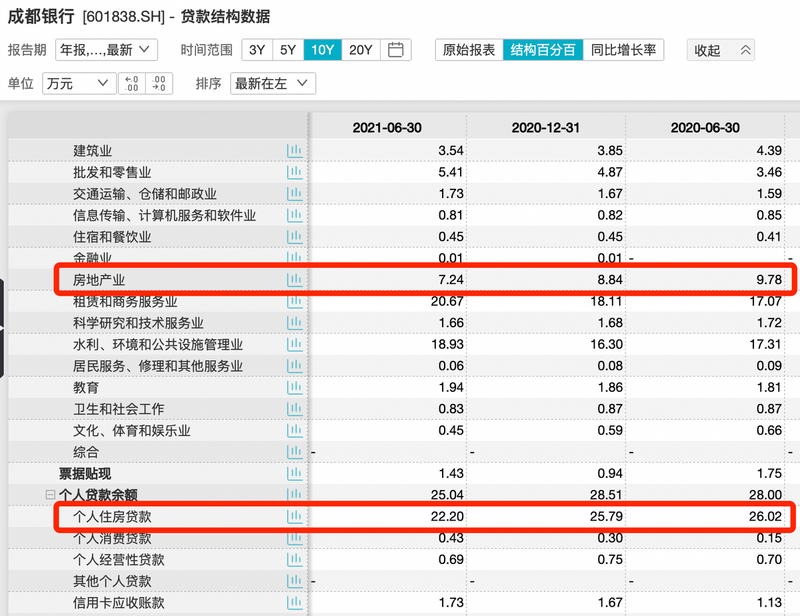This screenshot has height=616, width=800.
Task: Click the 0.75 value for 个人经营性贷款
Action: point(610,559)
